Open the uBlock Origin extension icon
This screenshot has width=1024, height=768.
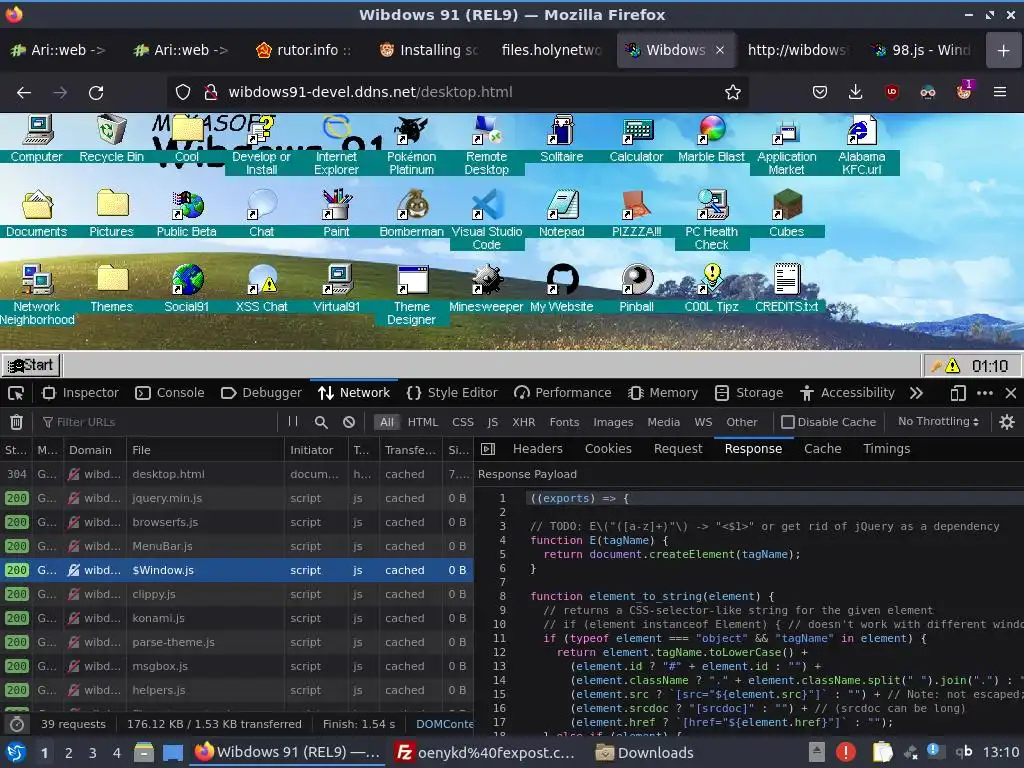point(891,92)
